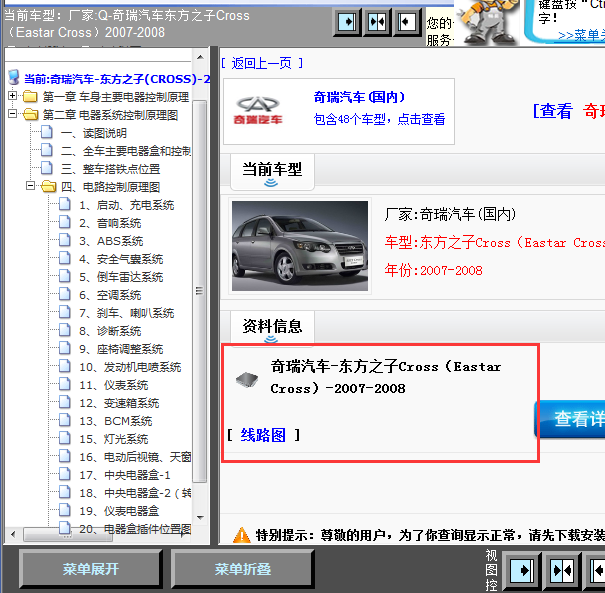Click the >>菜单 link at top right
Image resolution: width=605 pixels, height=593 pixels.
pos(581,35)
